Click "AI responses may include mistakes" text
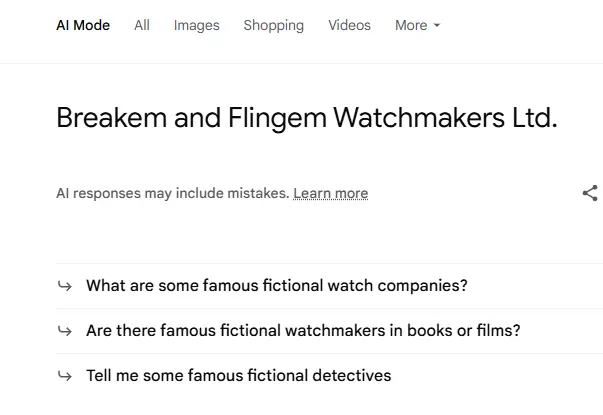 click(172, 193)
